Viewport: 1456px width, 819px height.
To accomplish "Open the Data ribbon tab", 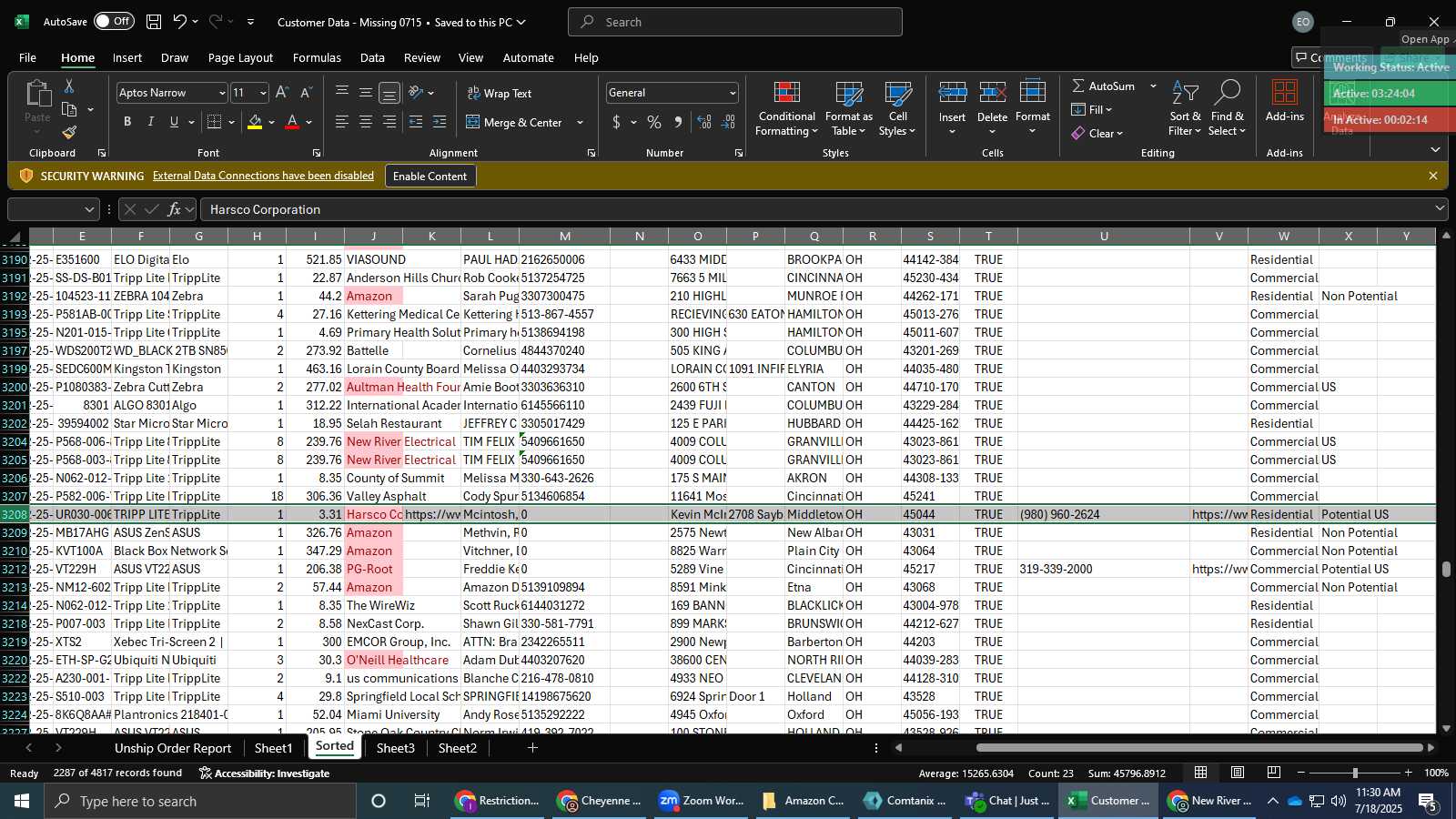I will coord(372,57).
